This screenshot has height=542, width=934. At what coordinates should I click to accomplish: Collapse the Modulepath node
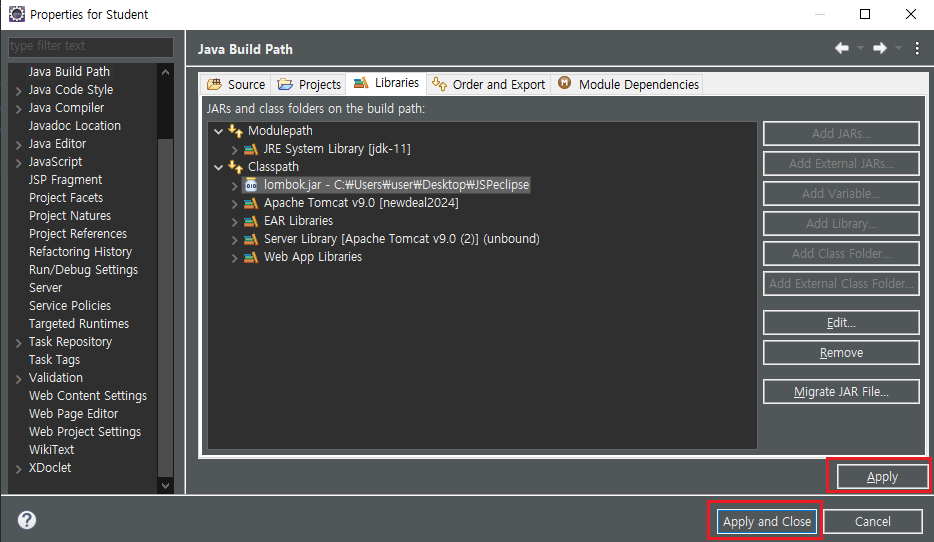(219, 131)
